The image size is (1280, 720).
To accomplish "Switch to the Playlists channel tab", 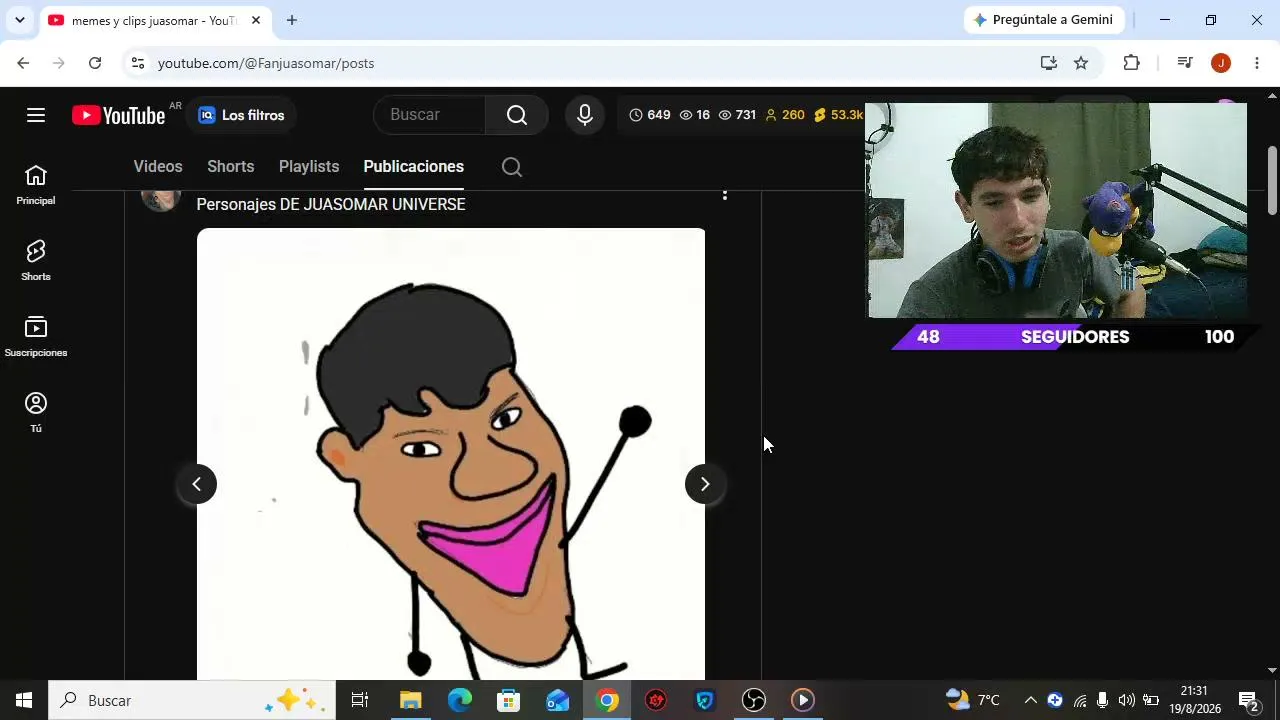I will (309, 167).
